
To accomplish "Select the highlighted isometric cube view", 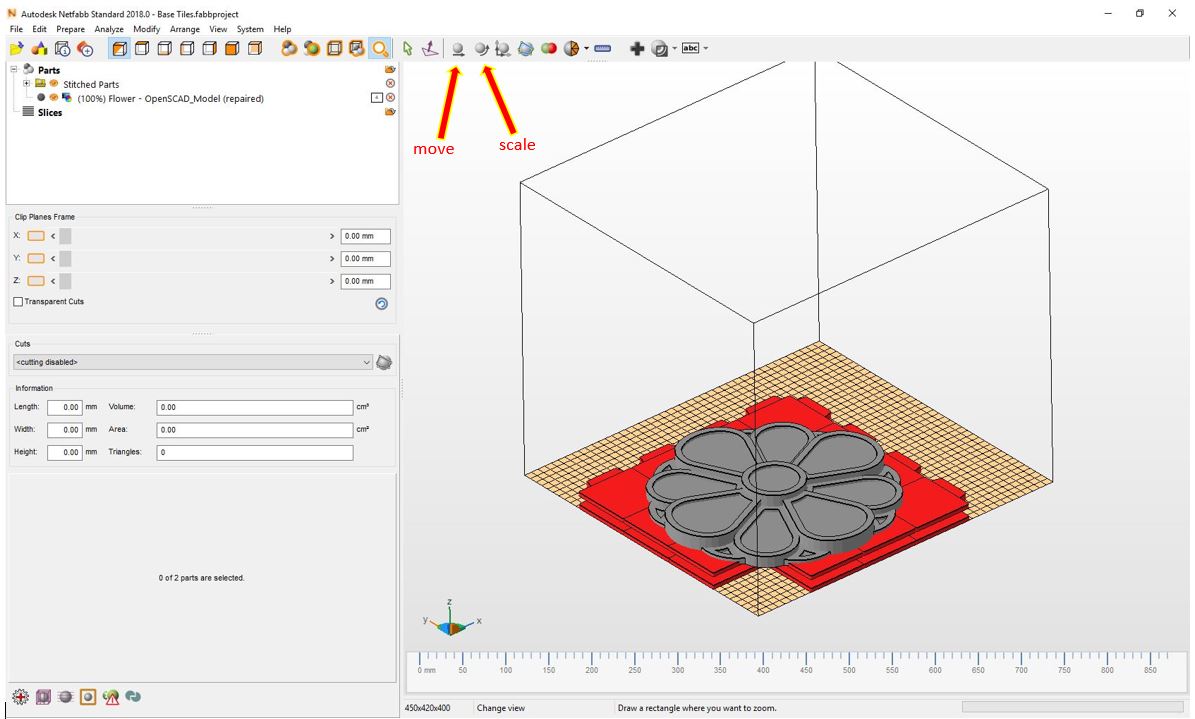I will click(120, 49).
